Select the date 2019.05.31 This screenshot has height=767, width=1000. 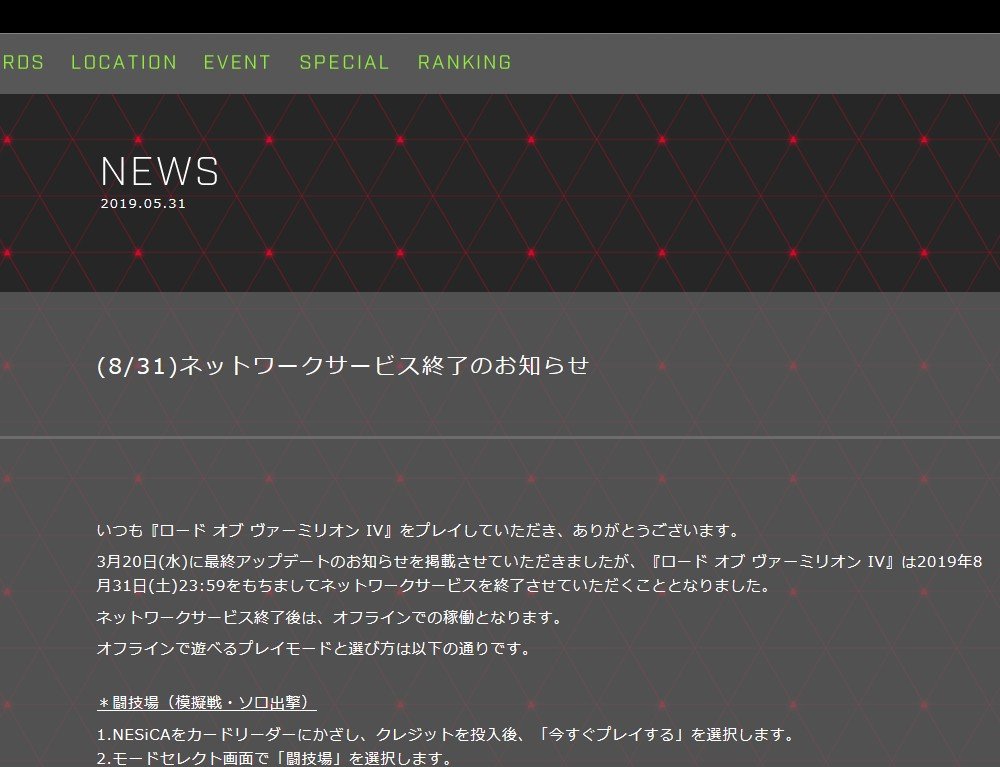[x=143, y=204]
